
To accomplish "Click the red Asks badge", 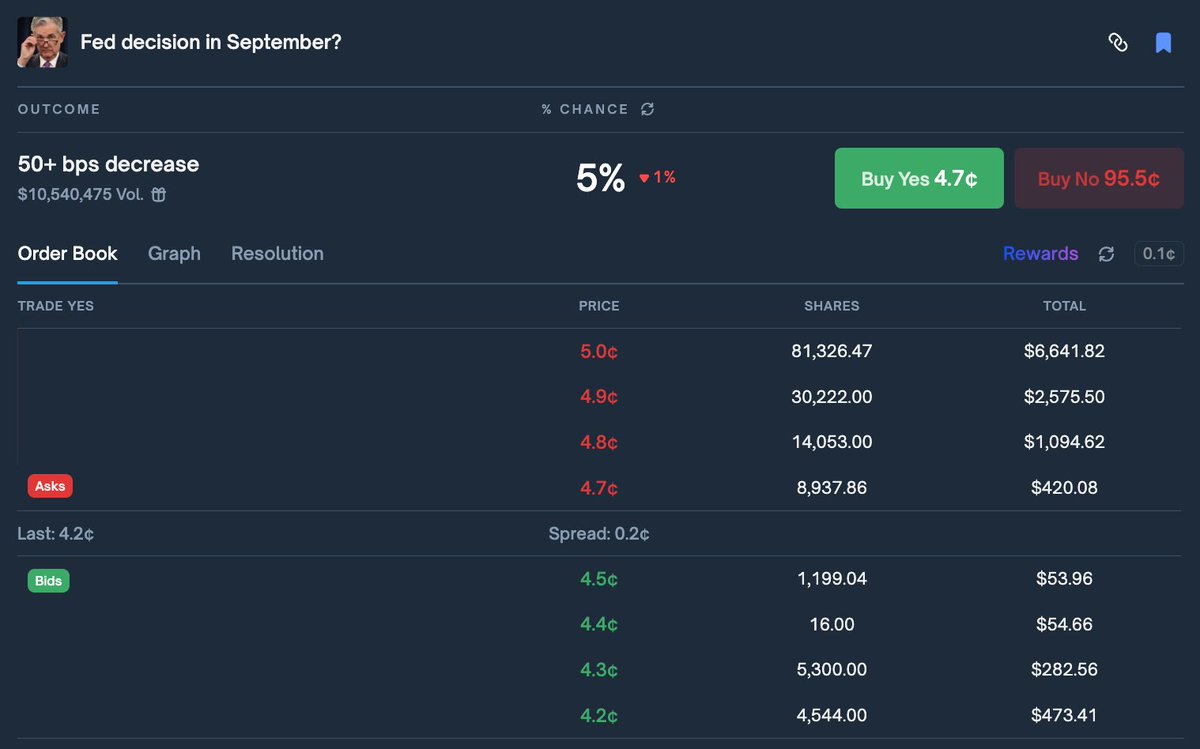I will pyautogui.click(x=49, y=486).
